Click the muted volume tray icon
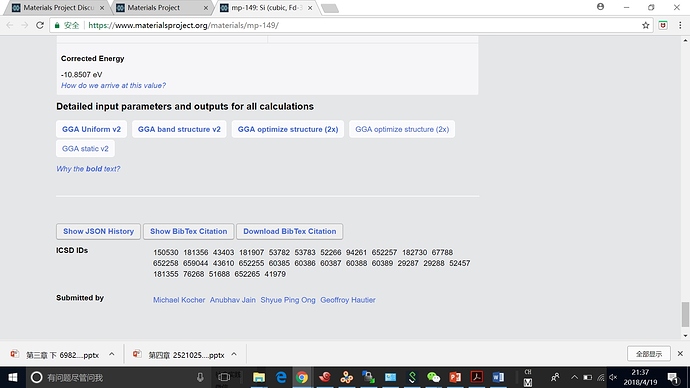 click(613, 377)
